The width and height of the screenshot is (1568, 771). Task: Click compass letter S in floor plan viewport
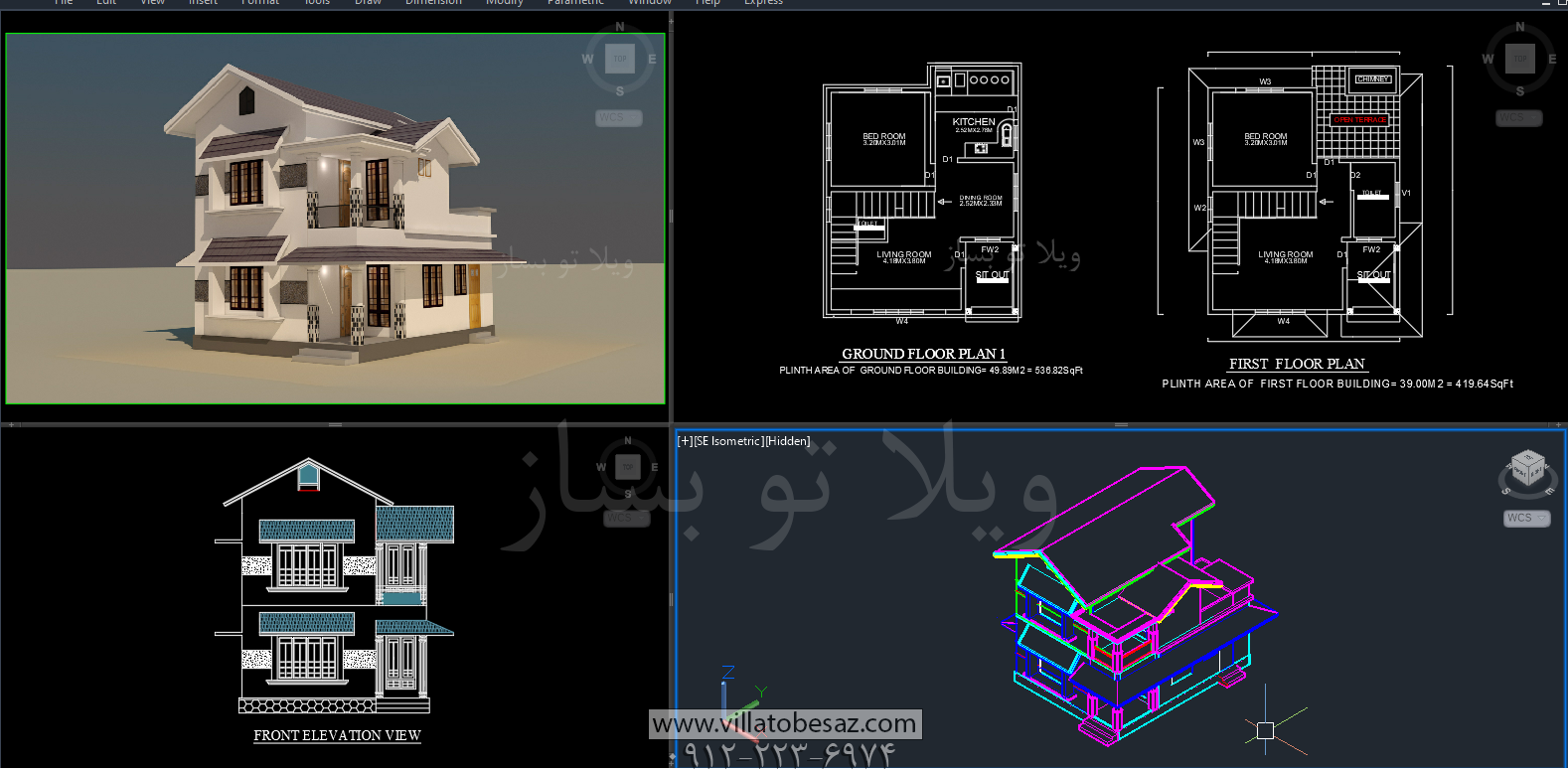pos(1519,91)
